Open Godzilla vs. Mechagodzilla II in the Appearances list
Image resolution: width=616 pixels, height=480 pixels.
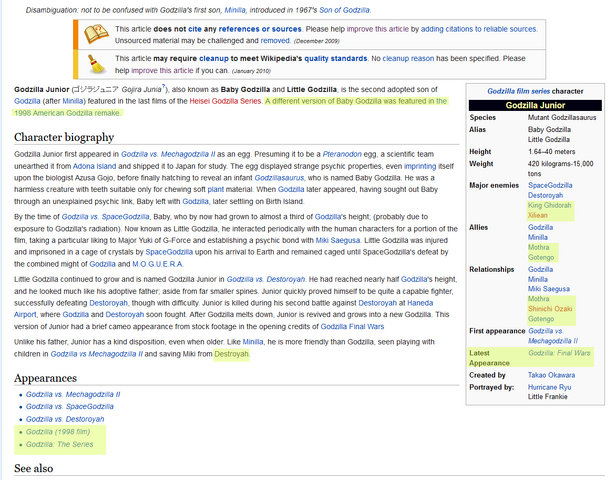point(73,394)
